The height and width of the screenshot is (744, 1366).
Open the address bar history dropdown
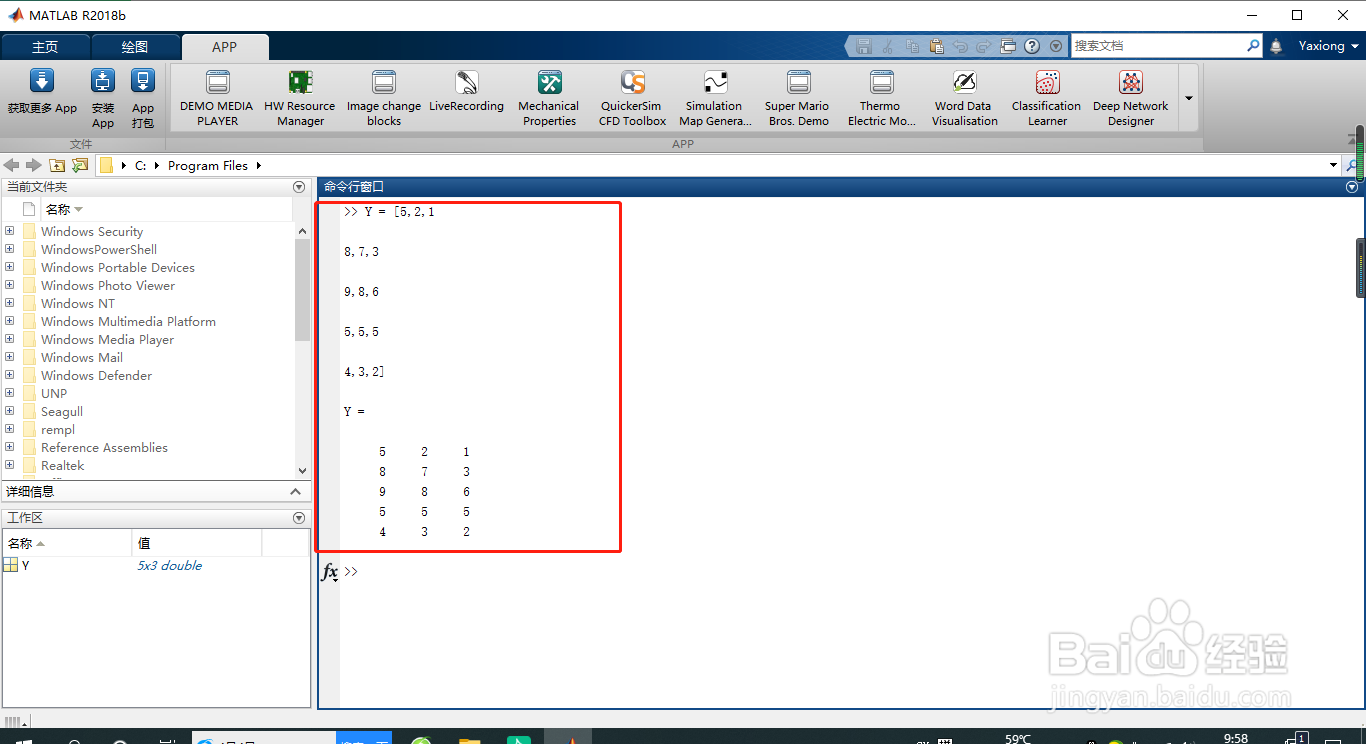pyautogui.click(x=1334, y=165)
